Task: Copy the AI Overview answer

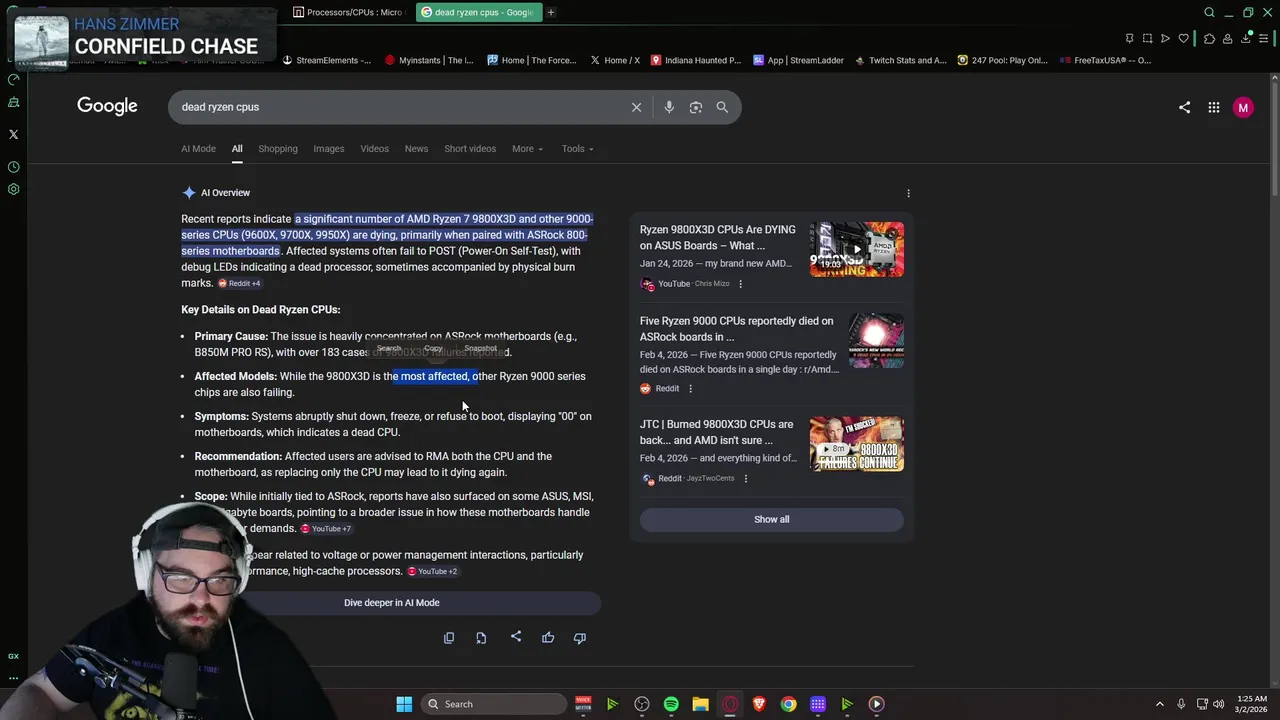Action: (449, 638)
